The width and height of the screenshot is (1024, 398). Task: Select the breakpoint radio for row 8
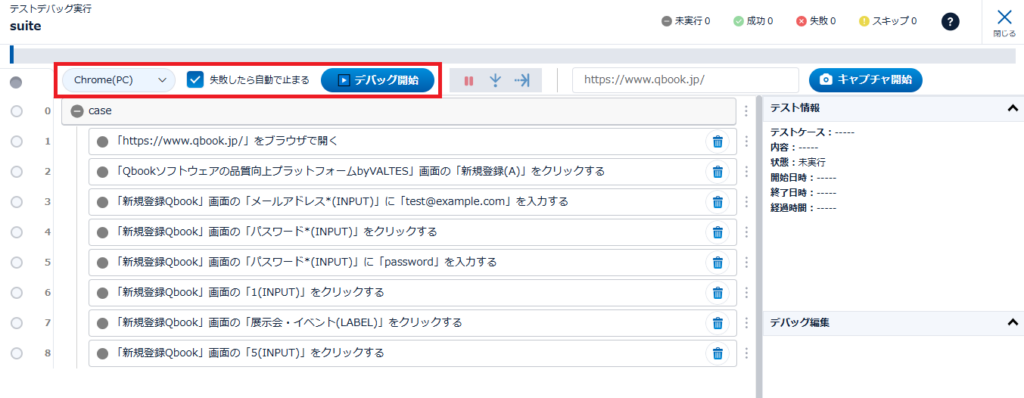click(16, 353)
